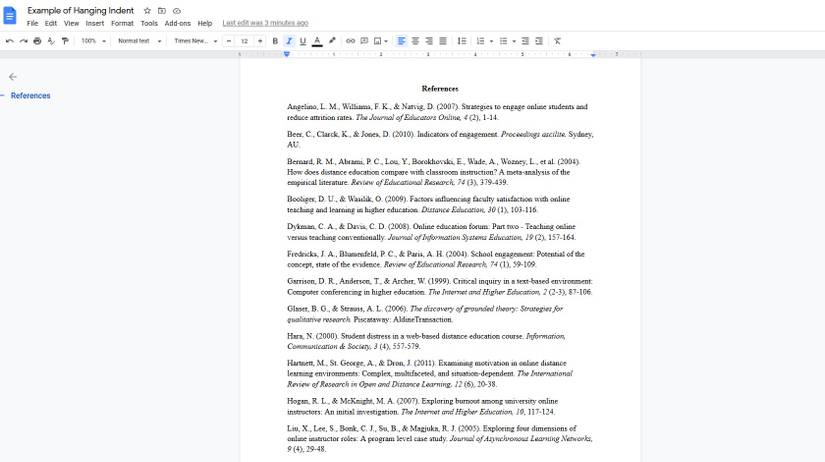Image resolution: width=825 pixels, height=462 pixels.
Task: Print the document with printer icon
Action: coord(37,41)
